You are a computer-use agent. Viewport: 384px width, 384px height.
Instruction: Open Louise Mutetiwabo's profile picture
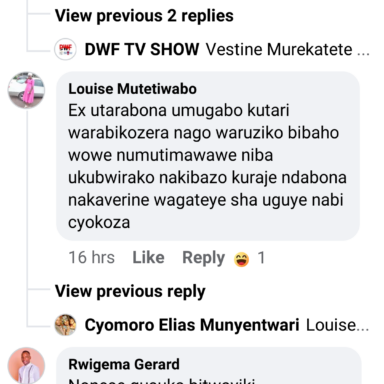(x=26, y=90)
